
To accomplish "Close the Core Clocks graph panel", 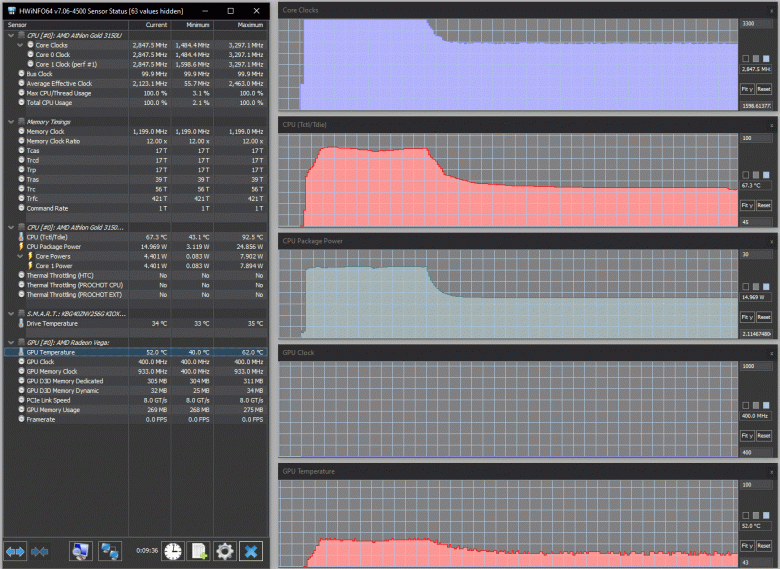I will coord(772,10).
